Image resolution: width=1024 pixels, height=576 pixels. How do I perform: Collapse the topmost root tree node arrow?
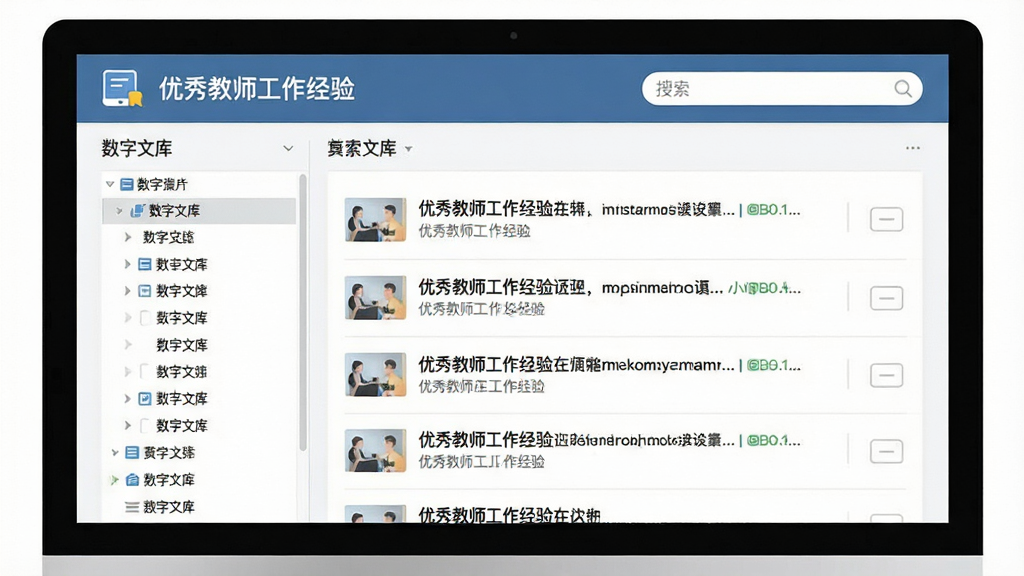point(110,184)
